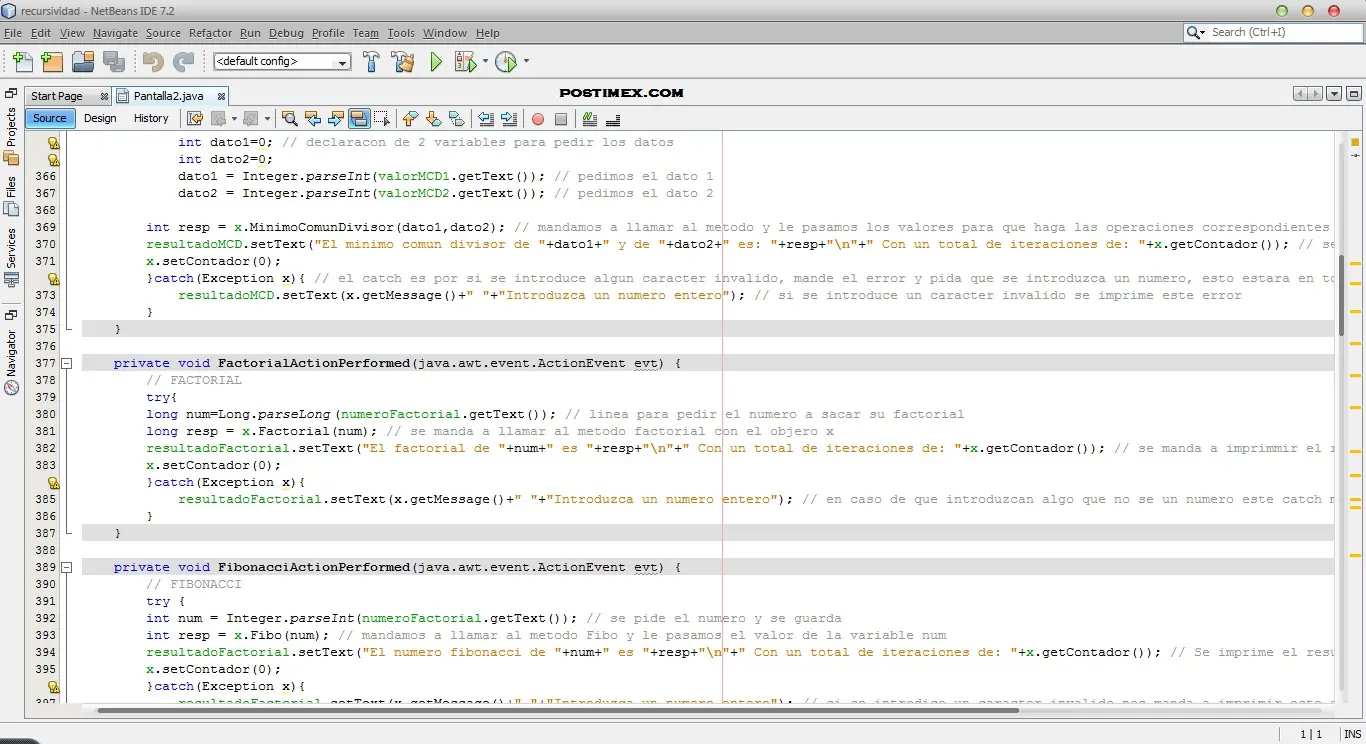Viewport: 1366px width, 744px height.
Task: Click hint lightbulb on 'int dato1=0' line
Action: point(54,143)
